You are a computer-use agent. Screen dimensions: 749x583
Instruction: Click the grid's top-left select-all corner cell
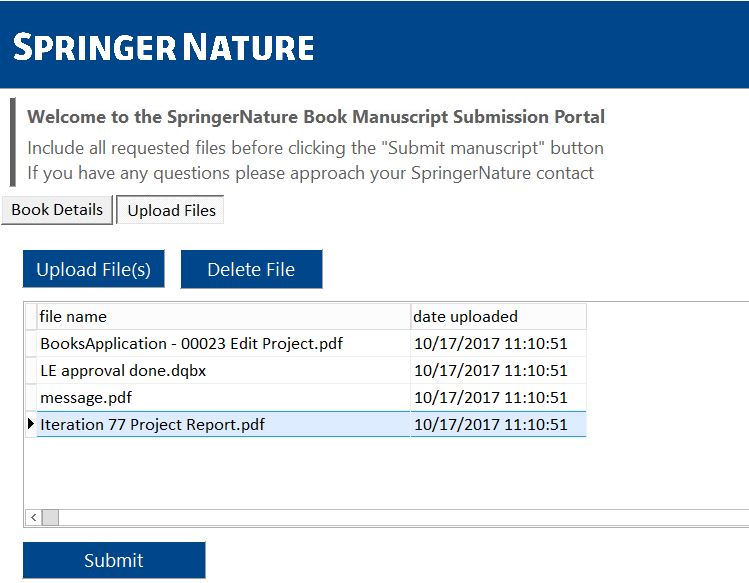coord(31,316)
